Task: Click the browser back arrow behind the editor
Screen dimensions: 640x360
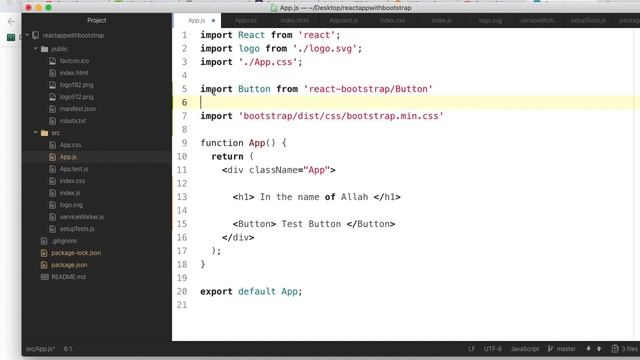Action: pos(11,21)
